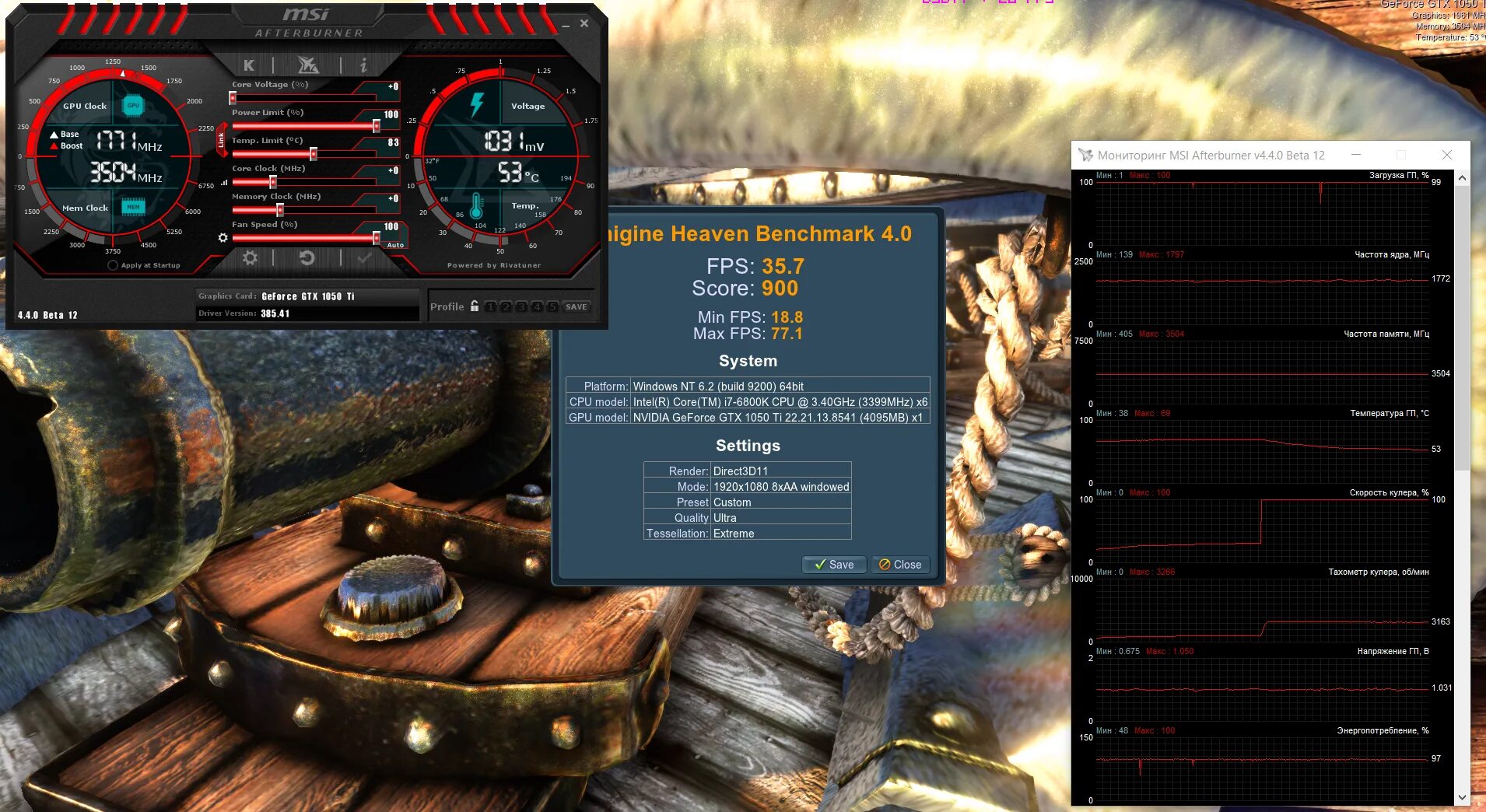Click the cyan GPU chip icon
This screenshot has width=1486, height=812.
(x=133, y=105)
